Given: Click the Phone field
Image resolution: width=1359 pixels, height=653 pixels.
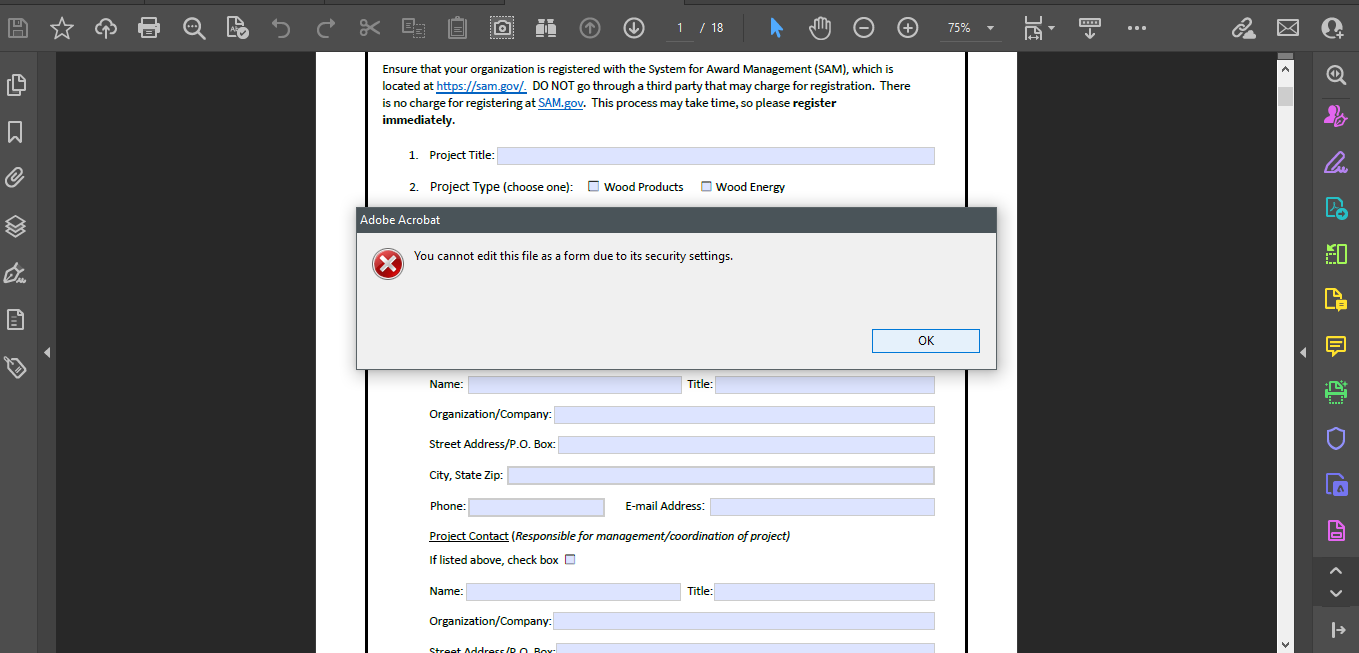Looking at the screenshot, I should tap(536, 507).
